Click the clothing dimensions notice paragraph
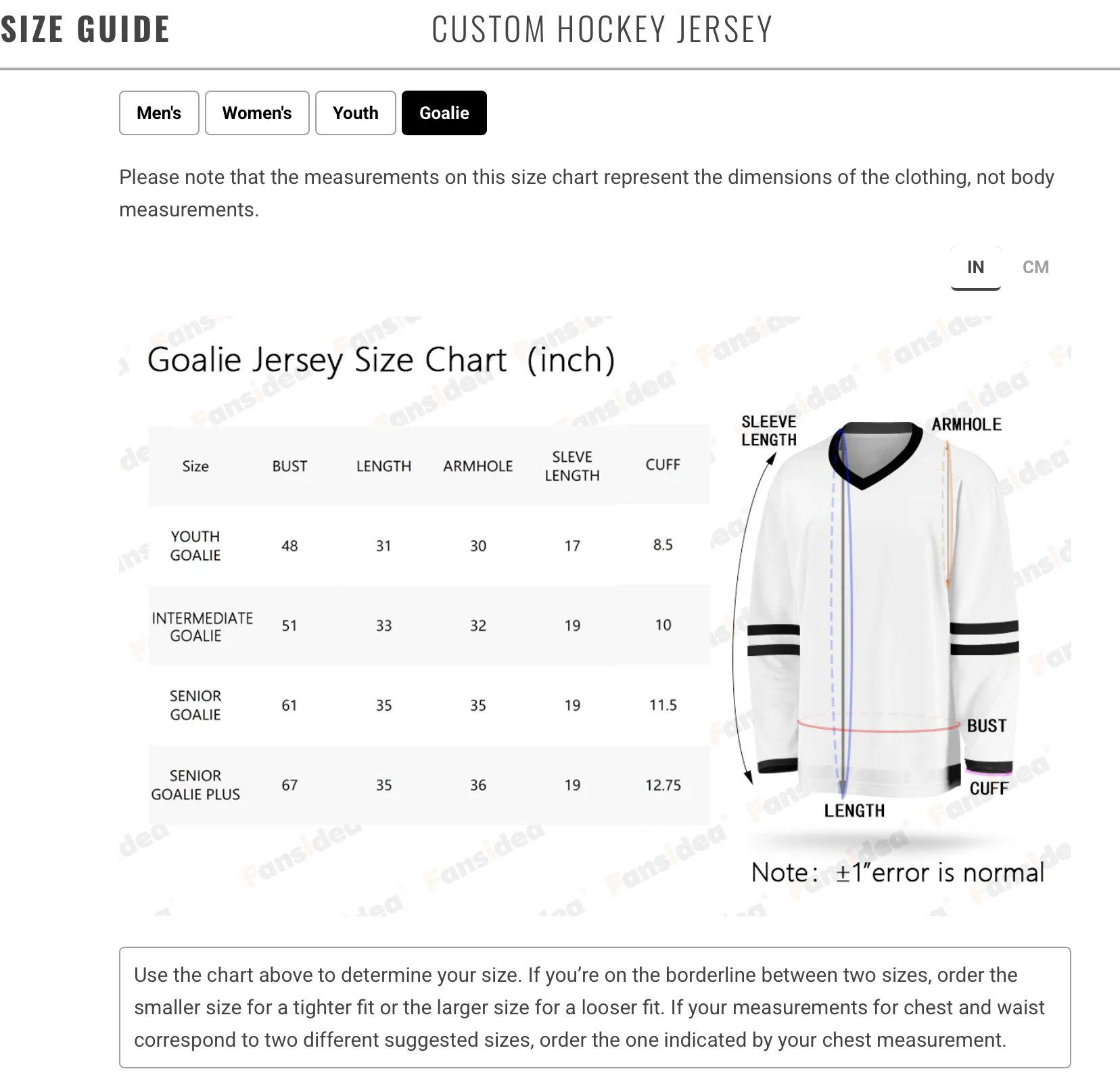 [586, 193]
